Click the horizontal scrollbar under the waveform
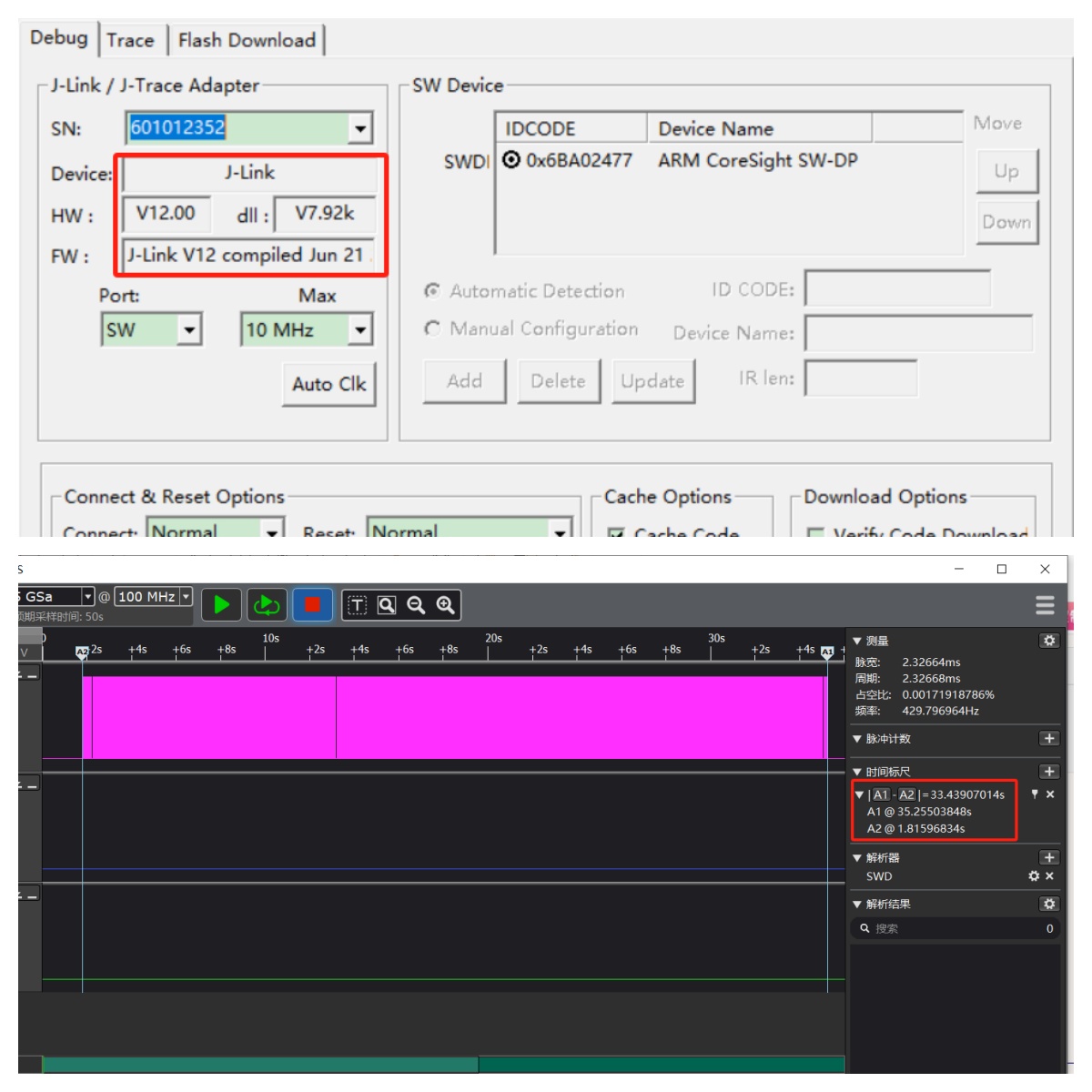1092x1092 pixels. click(443, 1065)
